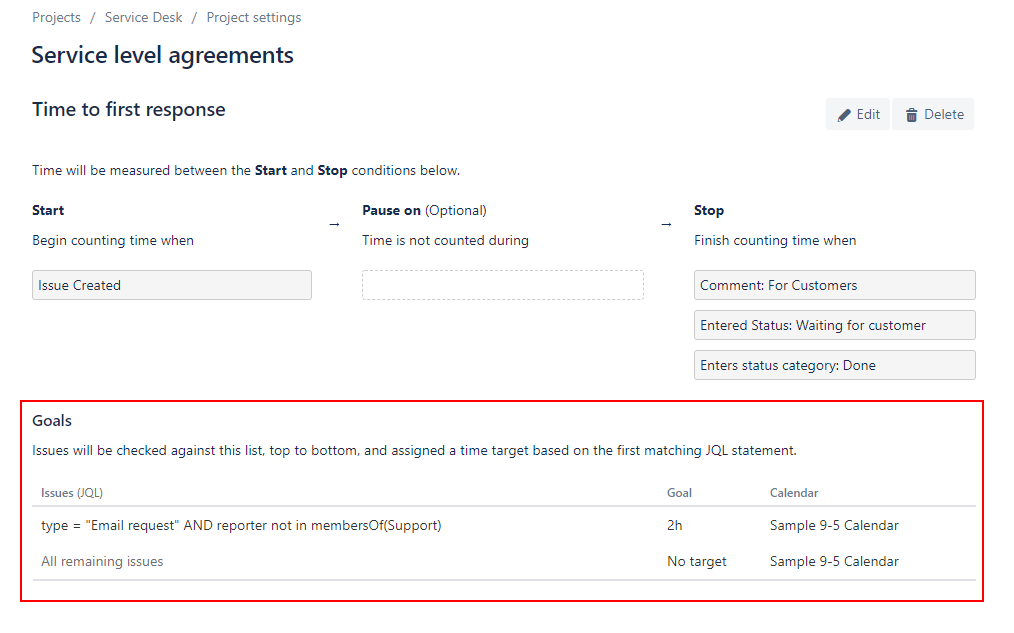
Task: Select Entered Status: Waiting for customer
Action: coord(834,325)
